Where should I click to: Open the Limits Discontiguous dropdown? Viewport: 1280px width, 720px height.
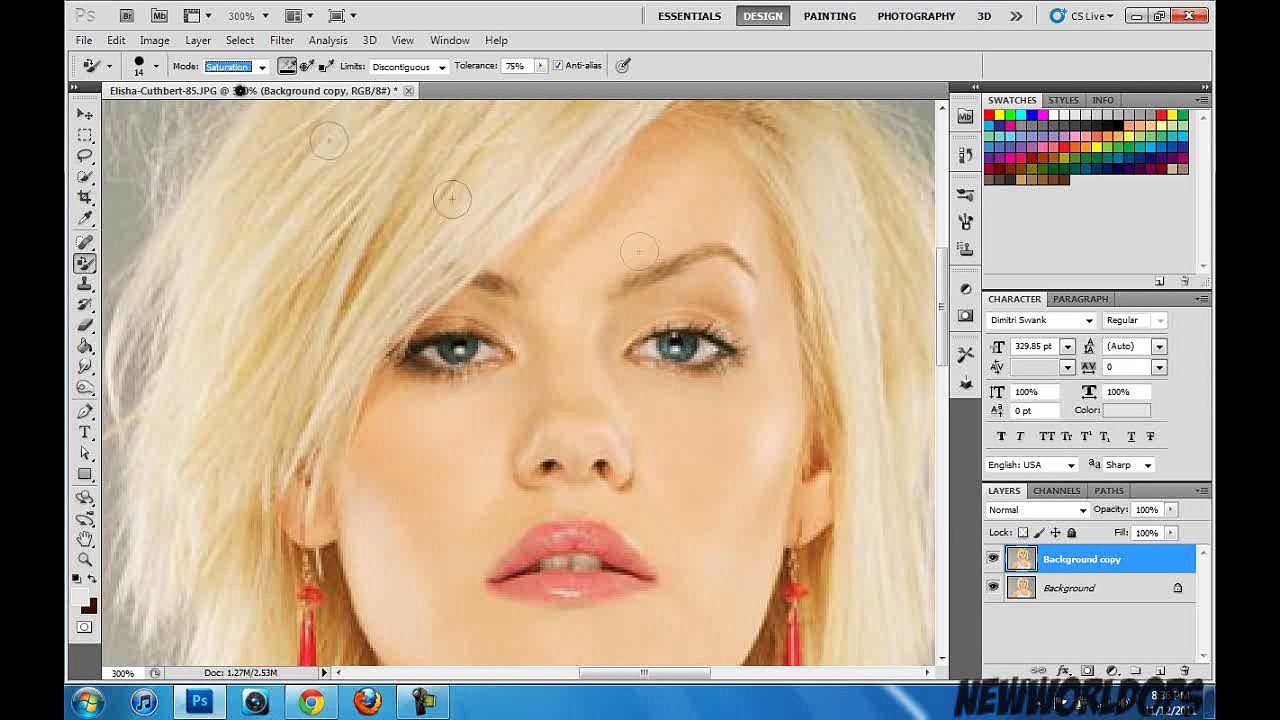tap(408, 67)
